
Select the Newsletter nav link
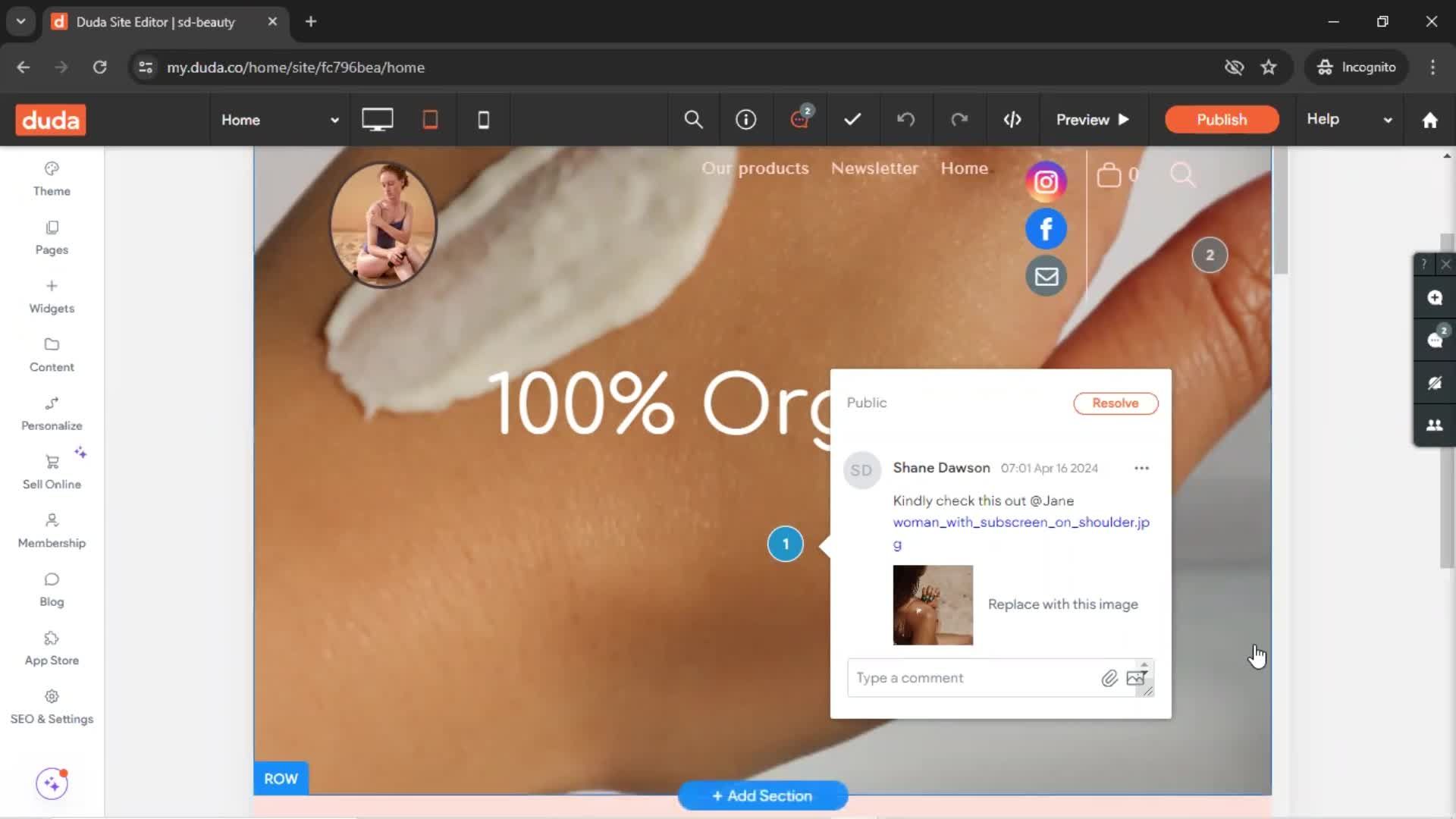click(874, 168)
